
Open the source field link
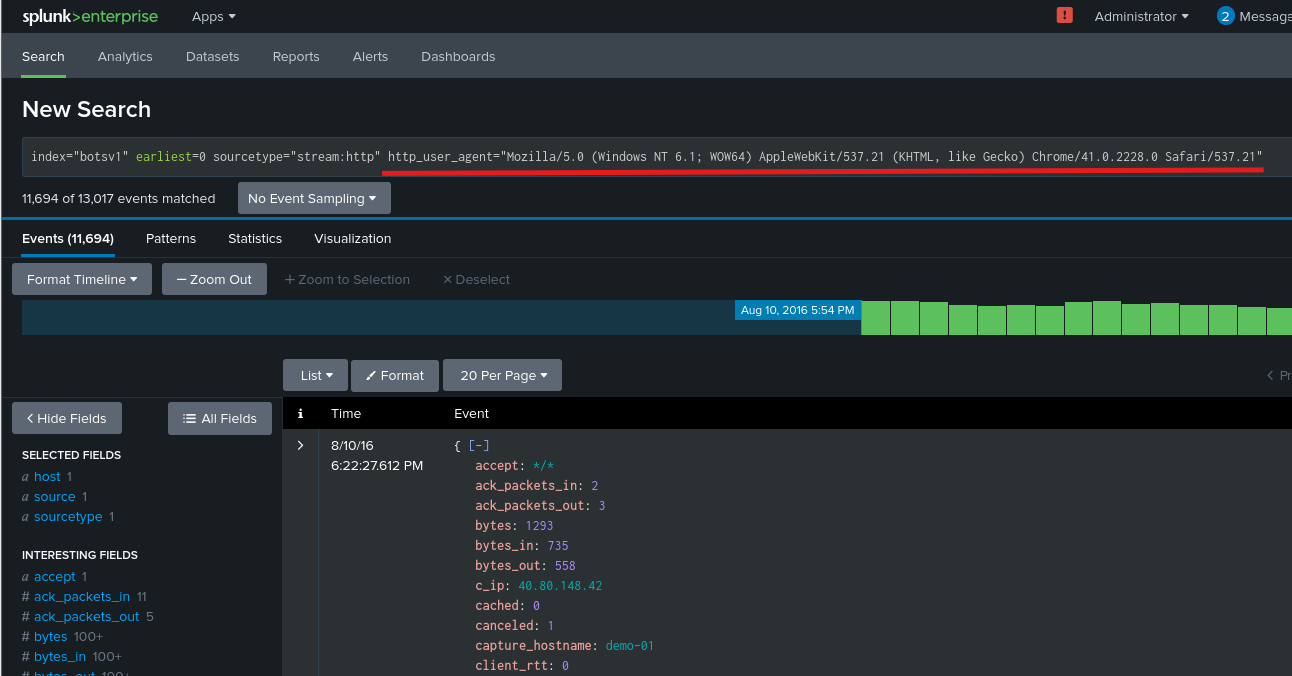[54, 496]
